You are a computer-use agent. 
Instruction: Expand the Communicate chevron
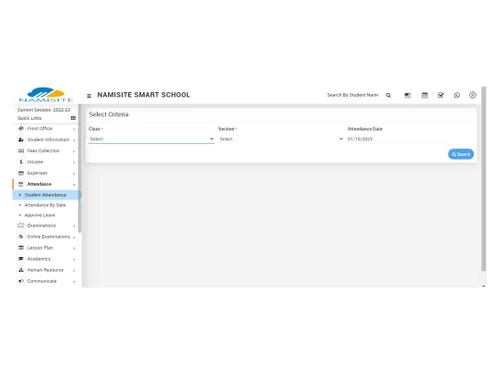(74, 282)
